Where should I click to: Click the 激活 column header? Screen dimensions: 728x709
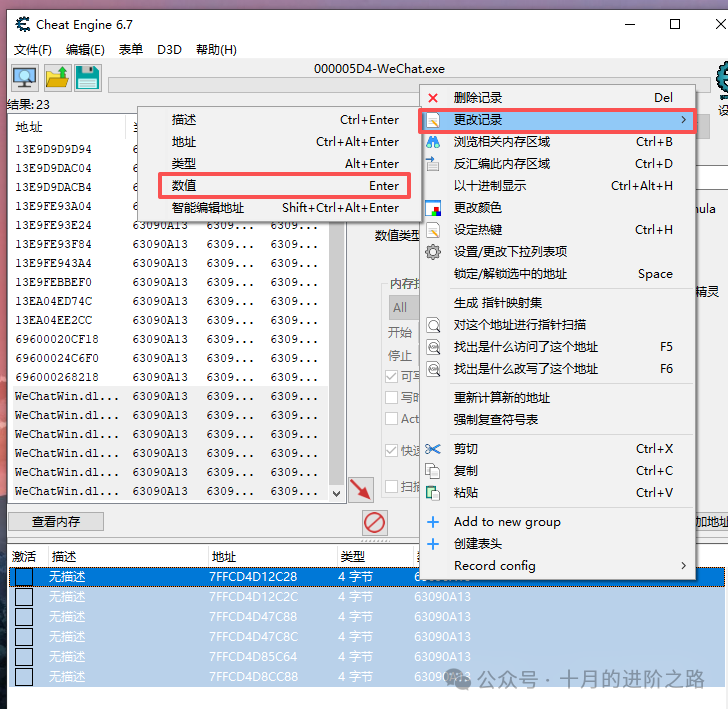point(24,557)
